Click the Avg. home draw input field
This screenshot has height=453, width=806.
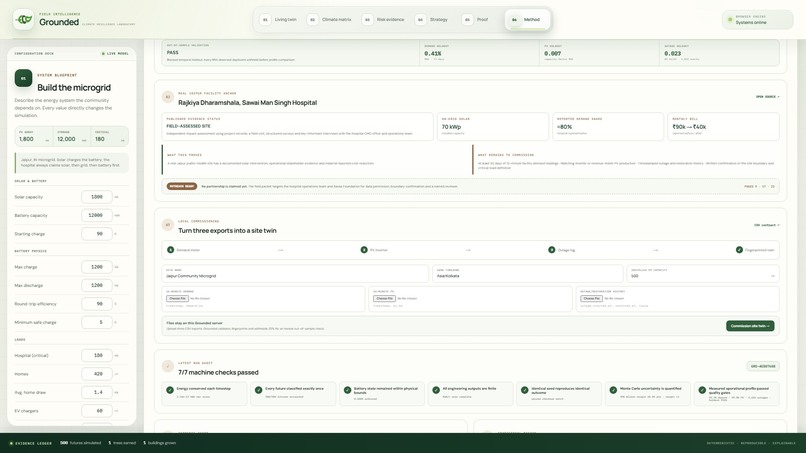pos(97,392)
